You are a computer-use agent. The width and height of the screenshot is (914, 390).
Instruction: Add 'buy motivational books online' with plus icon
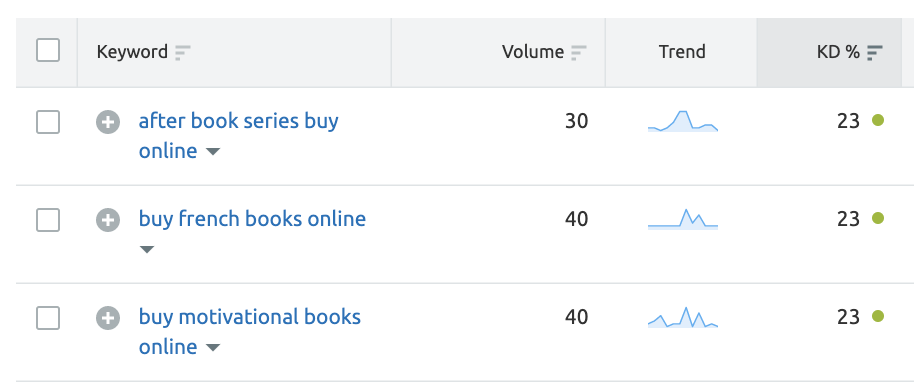tap(108, 318)
